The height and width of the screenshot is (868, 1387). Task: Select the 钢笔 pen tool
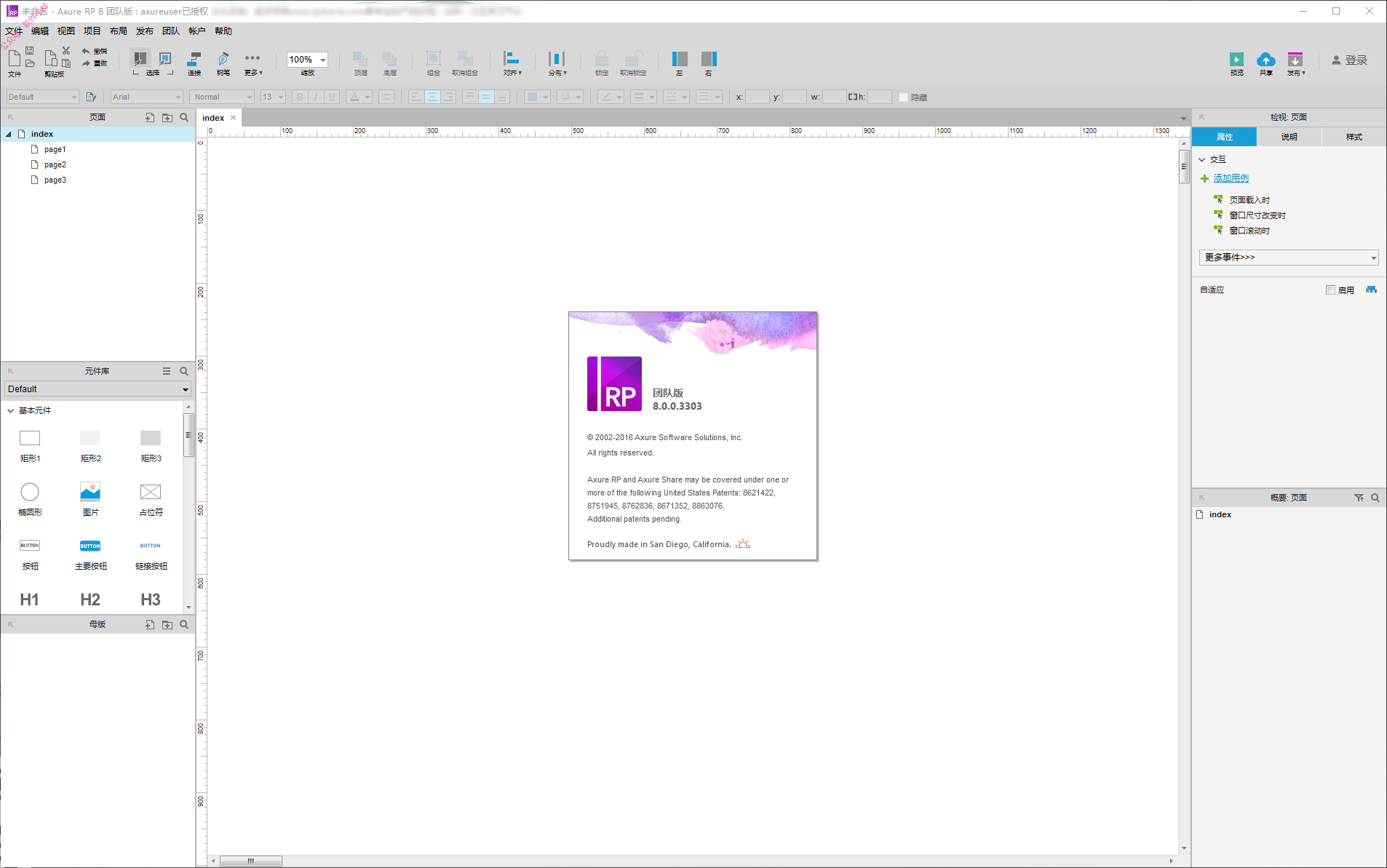(x=223, y=59)
